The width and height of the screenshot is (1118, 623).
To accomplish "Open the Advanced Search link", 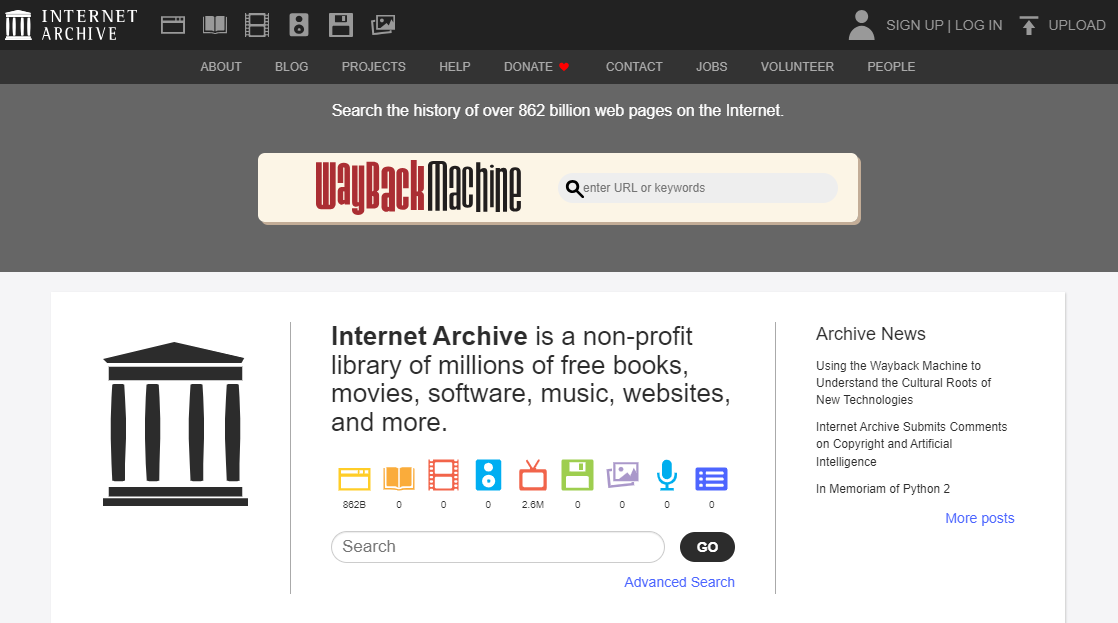I will (679, 581).
